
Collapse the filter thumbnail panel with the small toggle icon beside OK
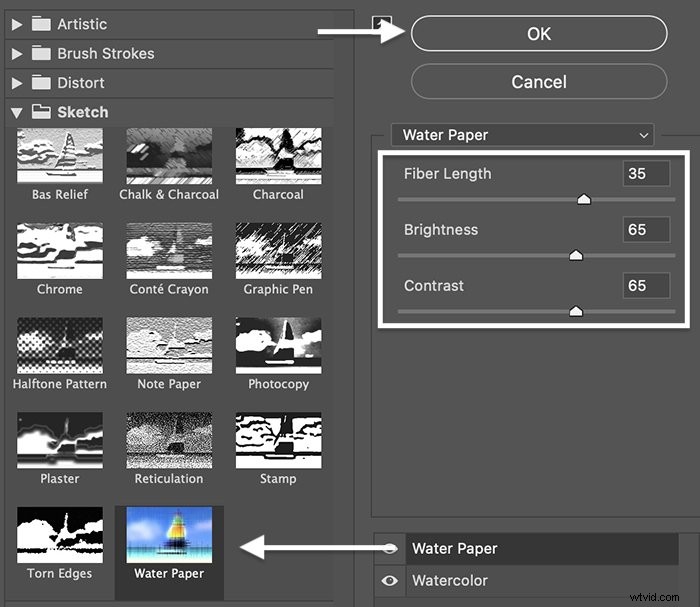click(382, 23)
